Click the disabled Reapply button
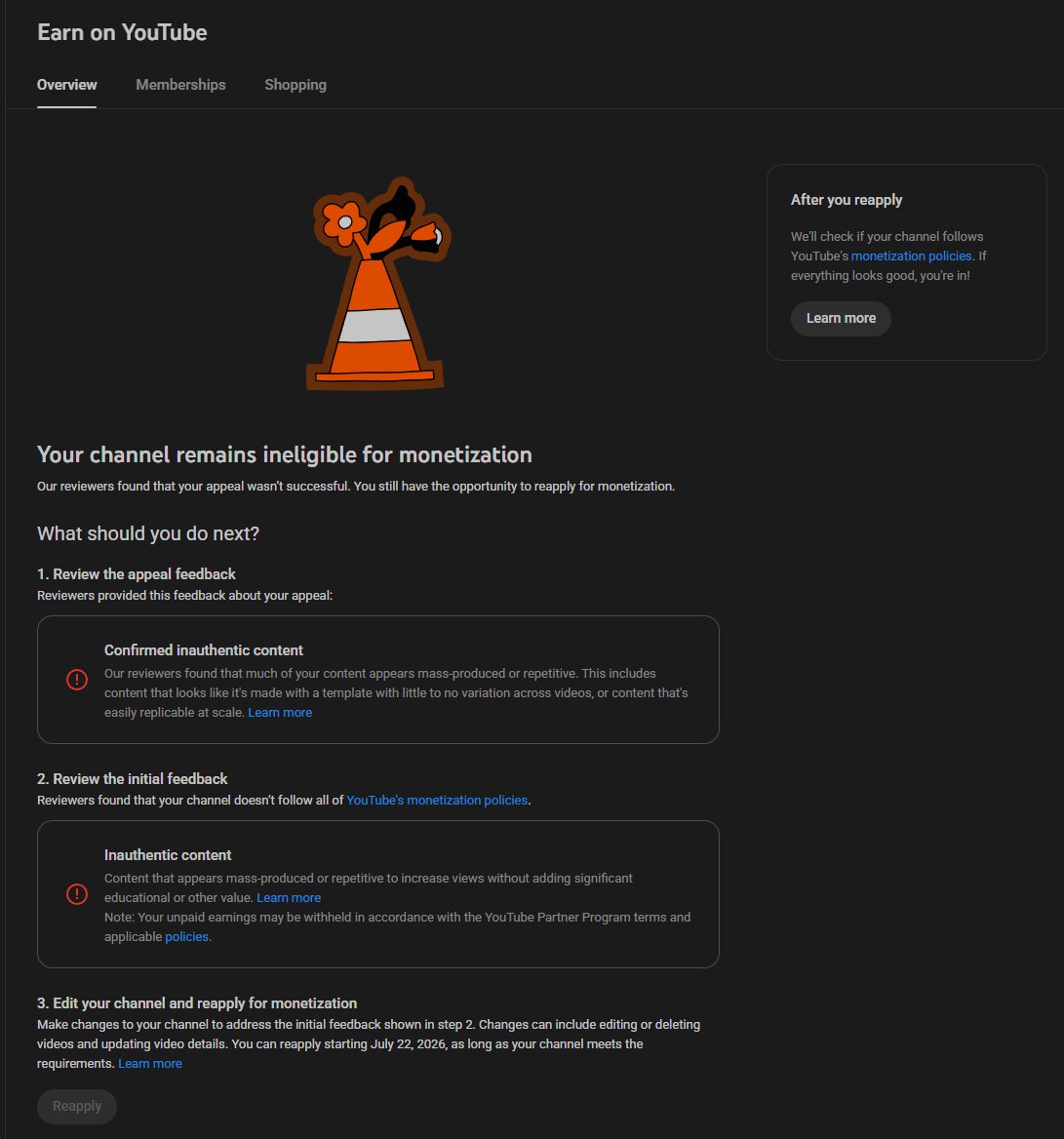 coord(77,1106)
